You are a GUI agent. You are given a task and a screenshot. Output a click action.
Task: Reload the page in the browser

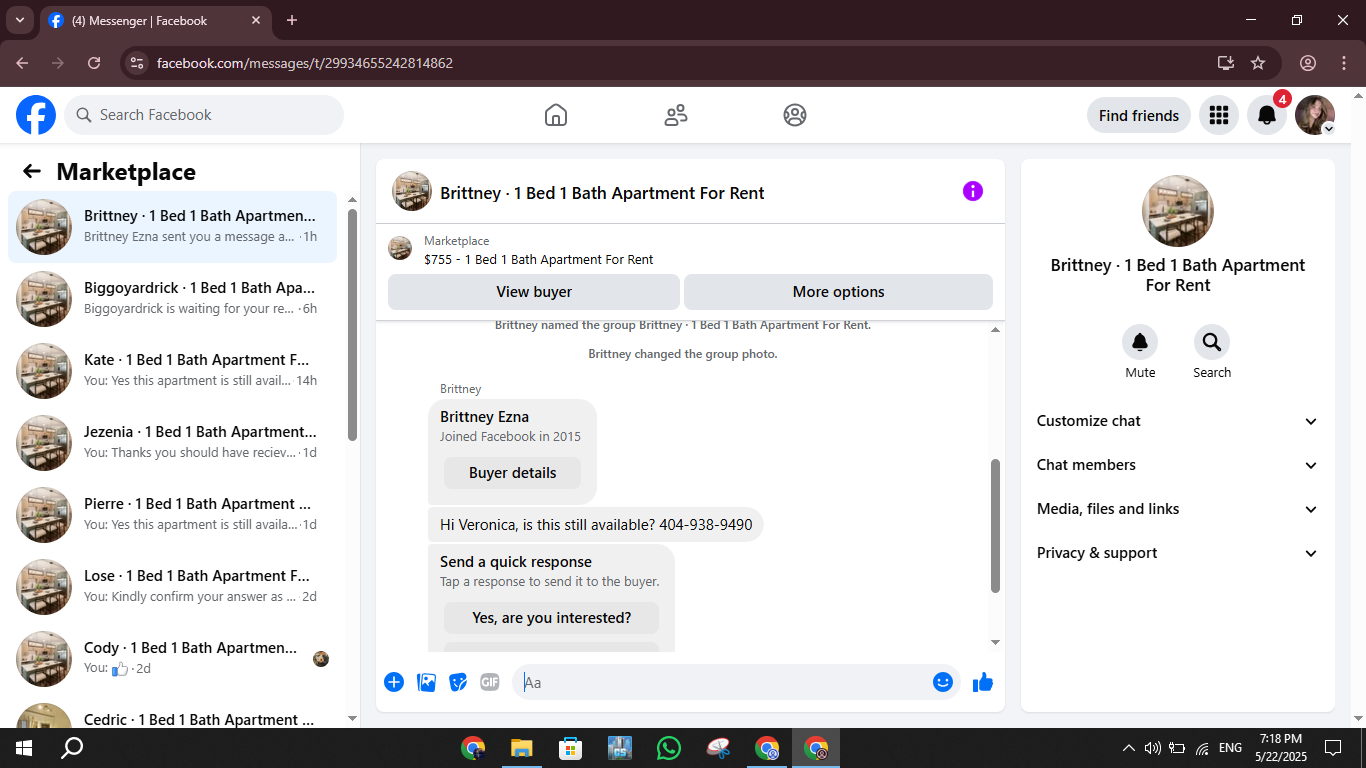(x=94, y=63)
